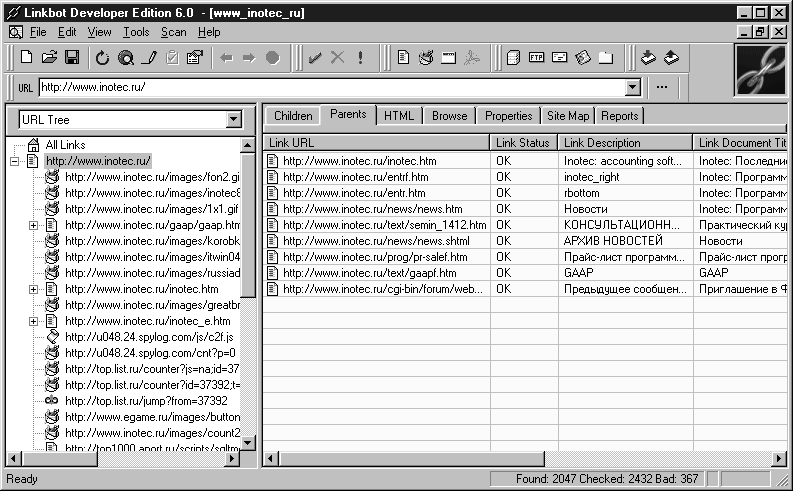Click the Save floppy disk icon
The height and width of the screenshot is (491, 793).
point(72,58)
